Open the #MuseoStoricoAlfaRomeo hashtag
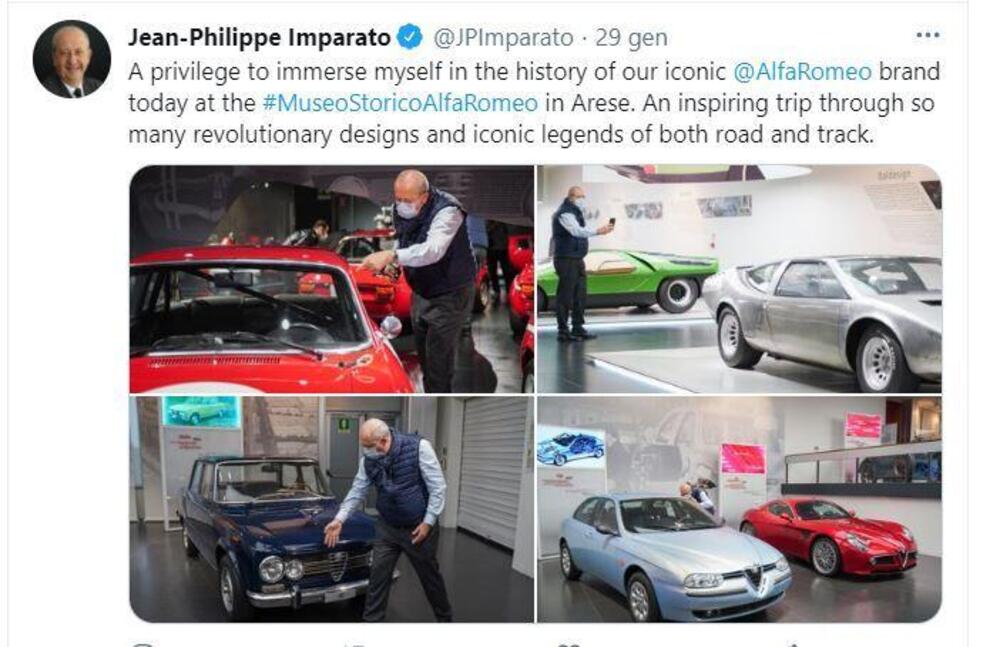This screenshot has height=647, width=1000. coord(401,103)
